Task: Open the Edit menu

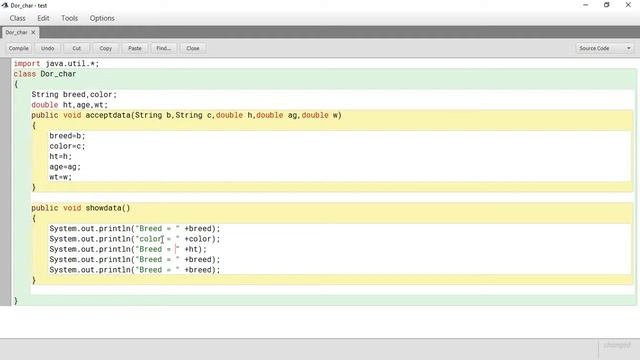Action: (x=43, y=18)
